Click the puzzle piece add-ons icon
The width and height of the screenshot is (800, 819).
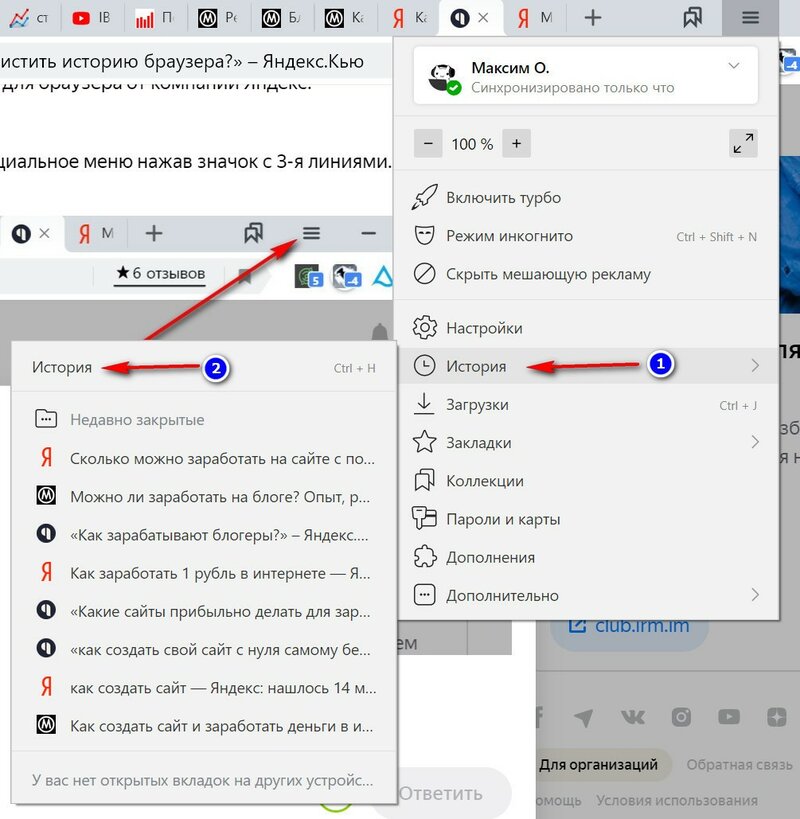click(x=425, y=557)
